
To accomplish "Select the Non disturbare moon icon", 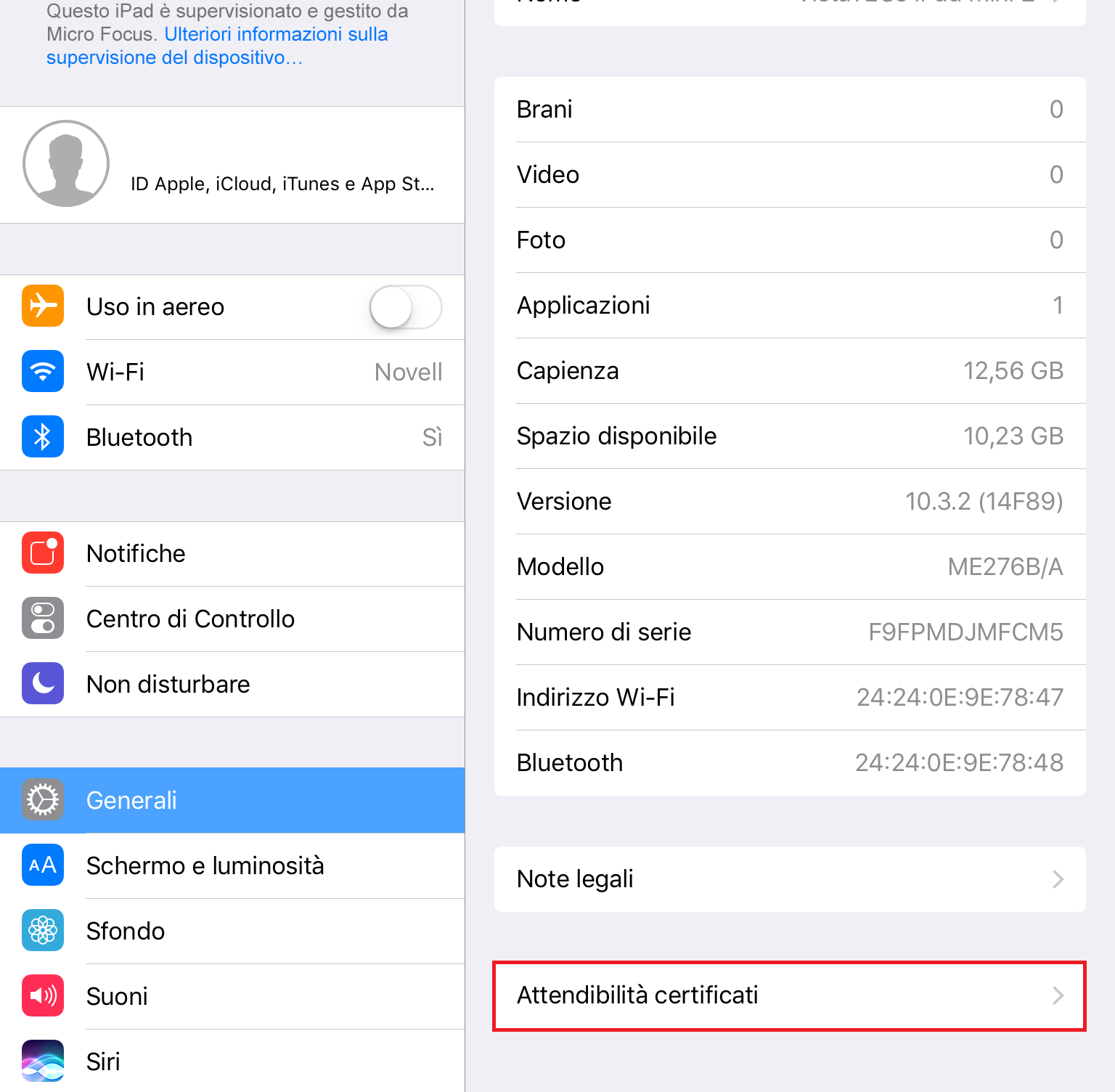I will click(x=43, y=684).
